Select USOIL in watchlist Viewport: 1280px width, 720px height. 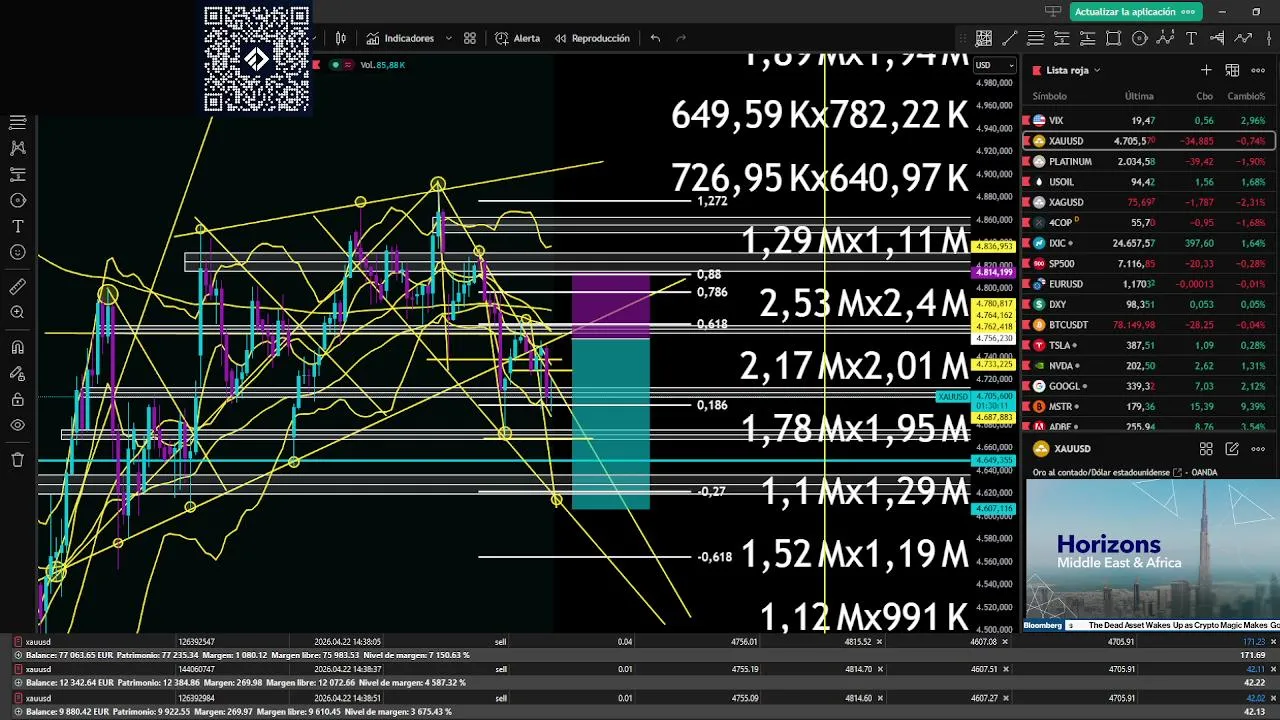click(1148, 182)
